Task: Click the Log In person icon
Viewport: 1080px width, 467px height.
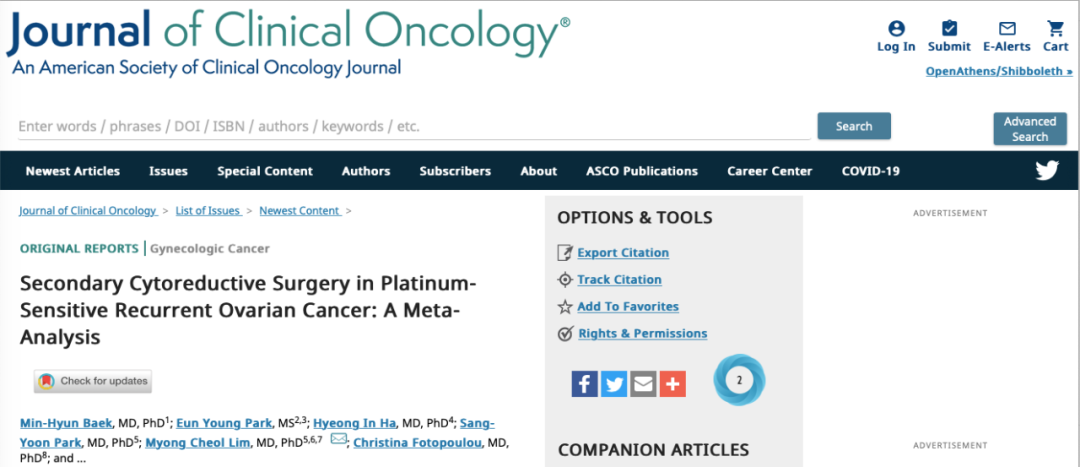Action: pos(896,29)
